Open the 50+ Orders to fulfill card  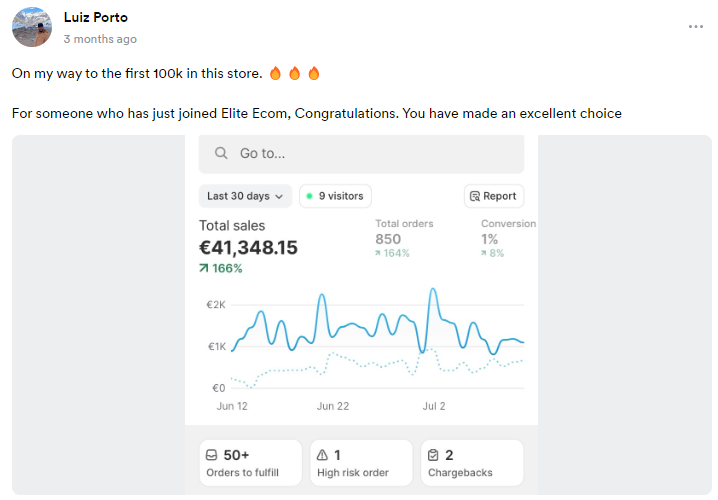tap(250, 463)
